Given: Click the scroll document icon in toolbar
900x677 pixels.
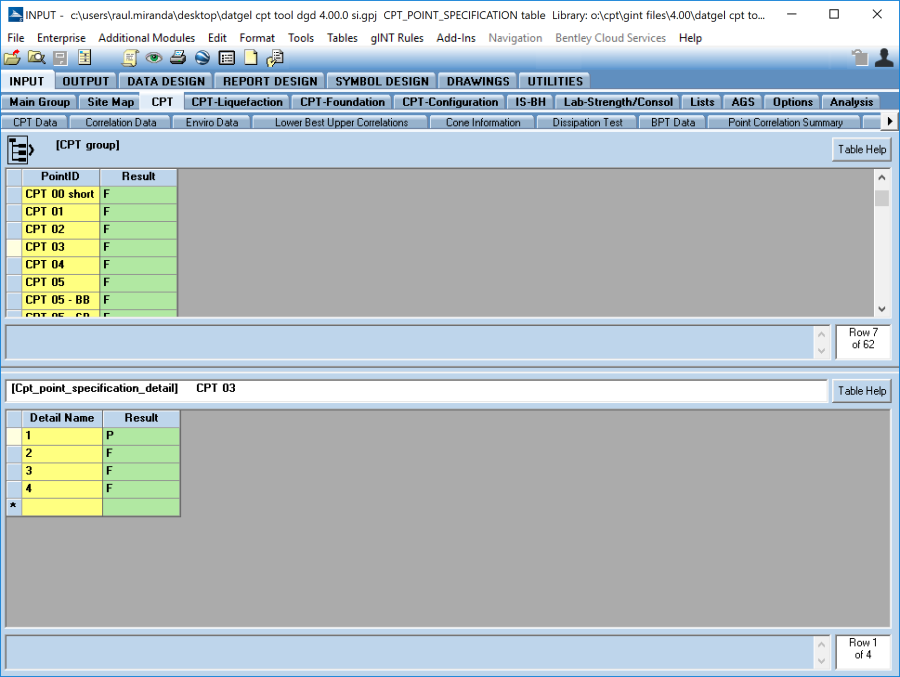Looking at the screenshot, I should (x=130, y=58).
